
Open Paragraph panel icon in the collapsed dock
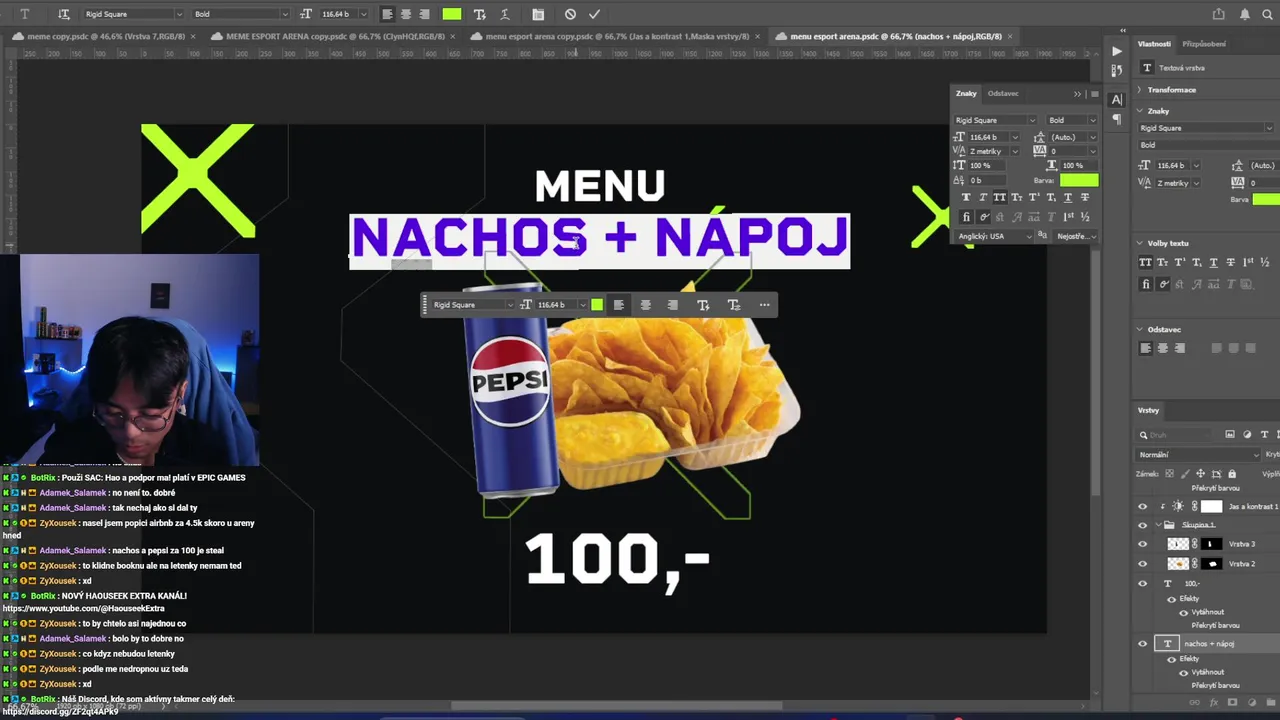click(1117, 119)
